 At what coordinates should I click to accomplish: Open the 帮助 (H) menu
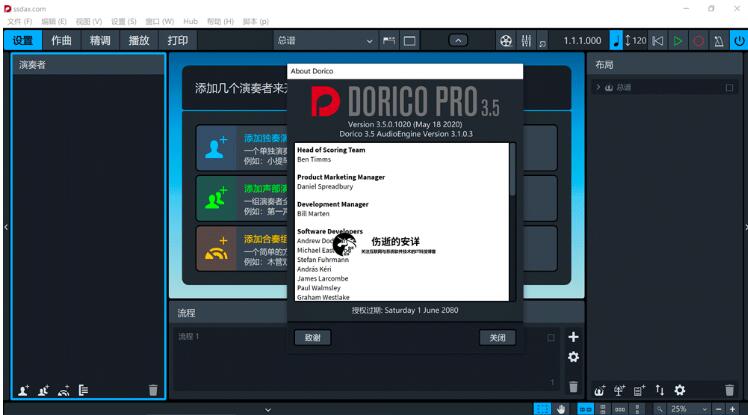(220, 21)
